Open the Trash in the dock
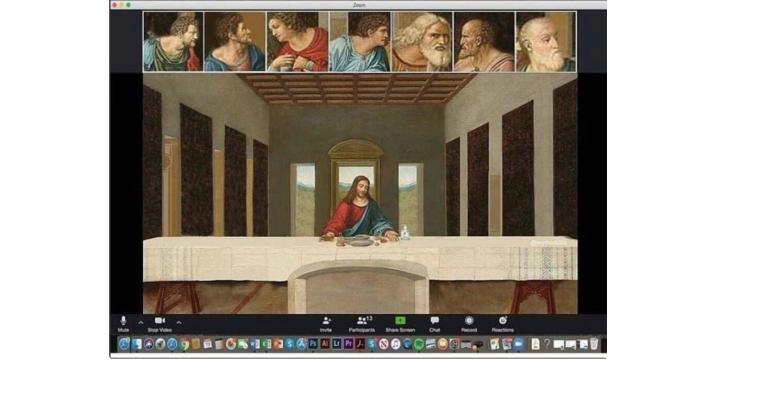The width and height of the screenshot is (770, 400). (594, 345)
